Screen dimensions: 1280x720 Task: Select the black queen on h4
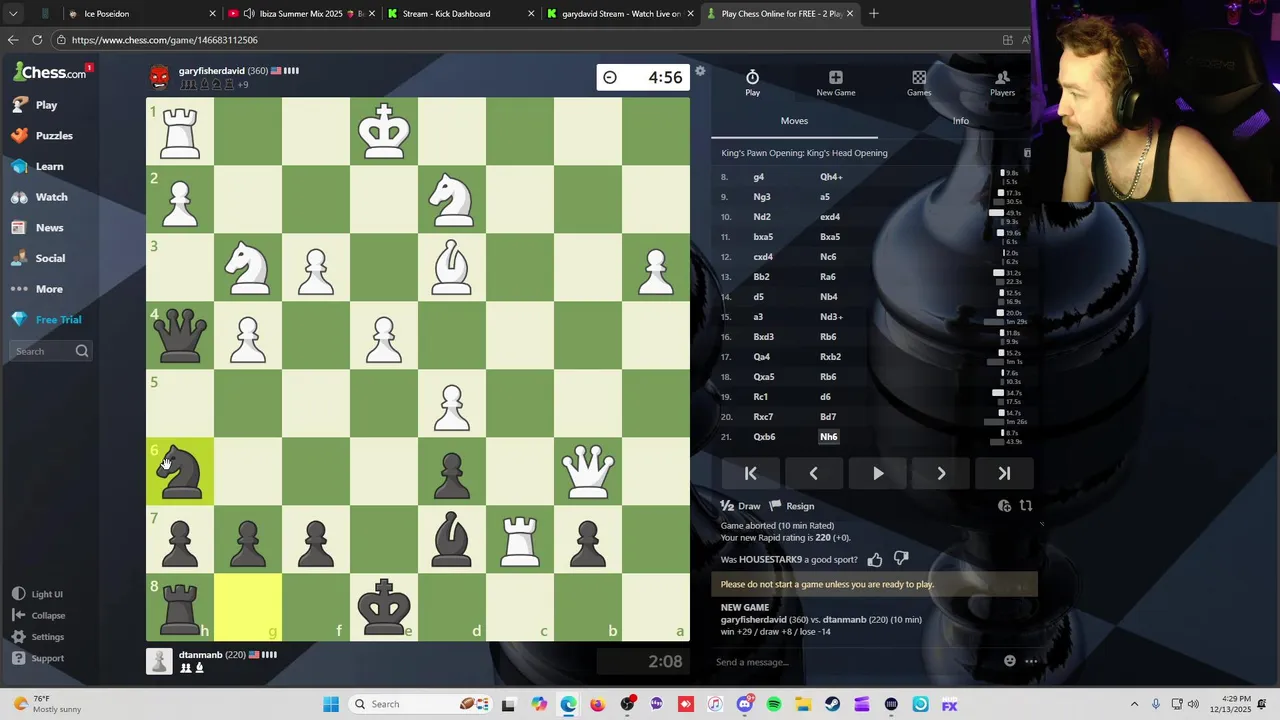point(180,336)
